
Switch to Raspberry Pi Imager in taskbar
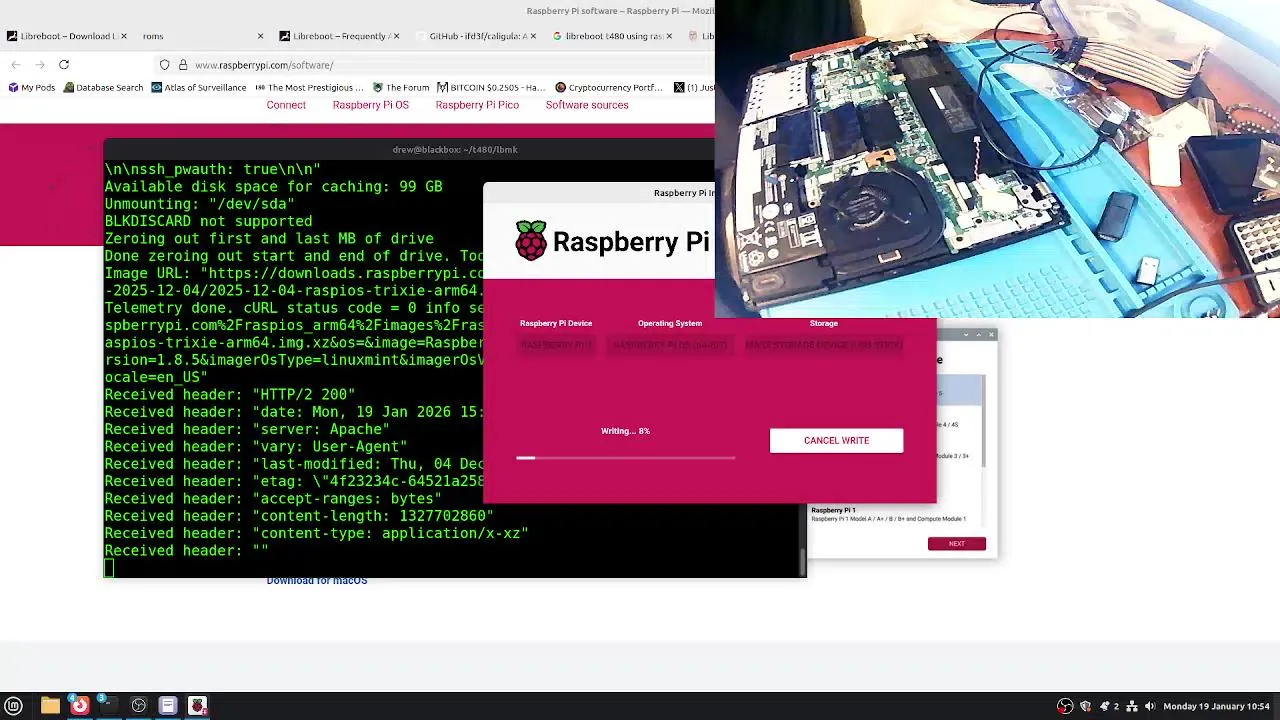[198, 706]
